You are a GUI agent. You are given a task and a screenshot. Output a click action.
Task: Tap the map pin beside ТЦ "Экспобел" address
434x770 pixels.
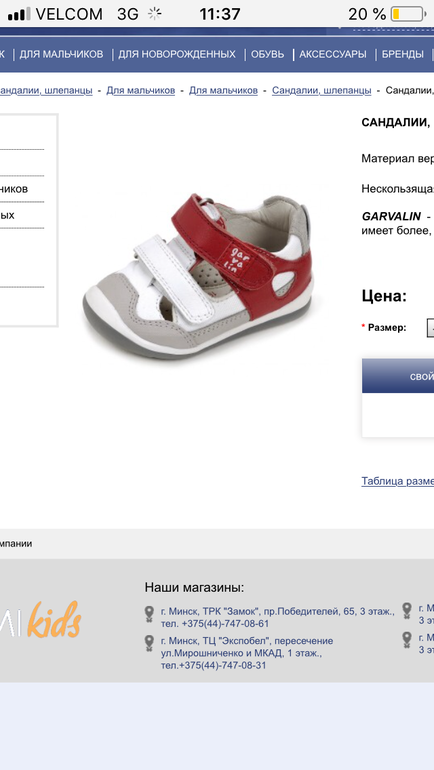click(149, 643)
